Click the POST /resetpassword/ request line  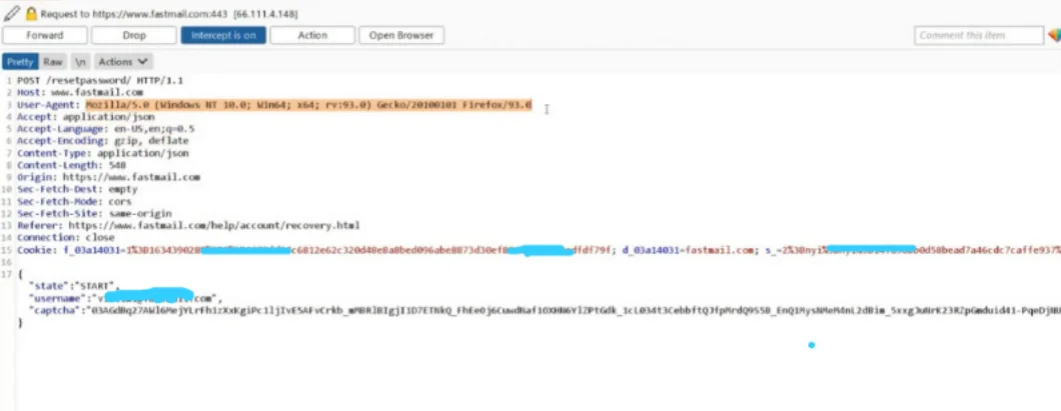point(100,81)
